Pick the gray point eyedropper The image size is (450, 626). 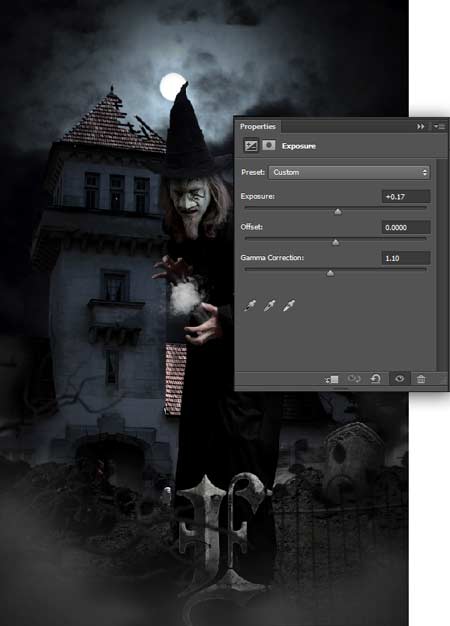(270, 306)
